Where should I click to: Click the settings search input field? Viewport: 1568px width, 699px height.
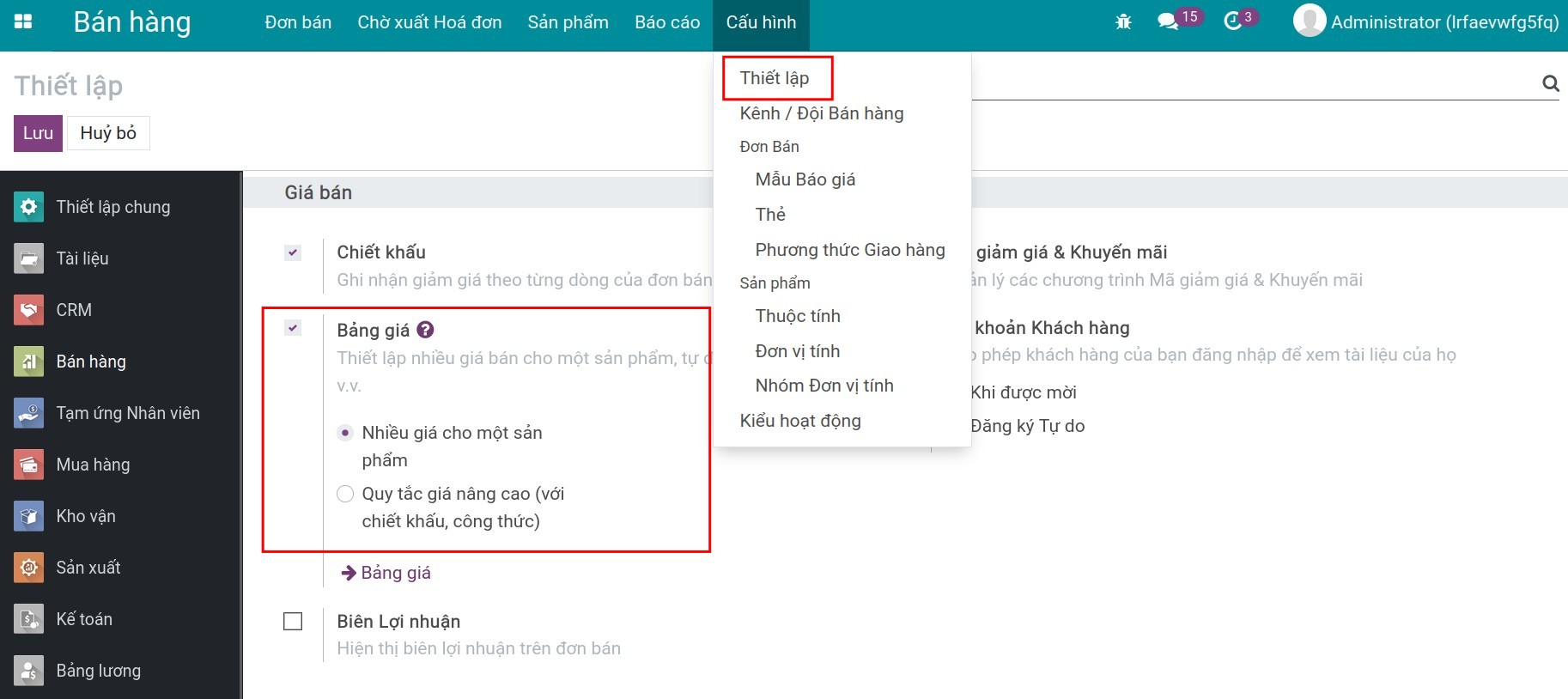point(1254,83)
